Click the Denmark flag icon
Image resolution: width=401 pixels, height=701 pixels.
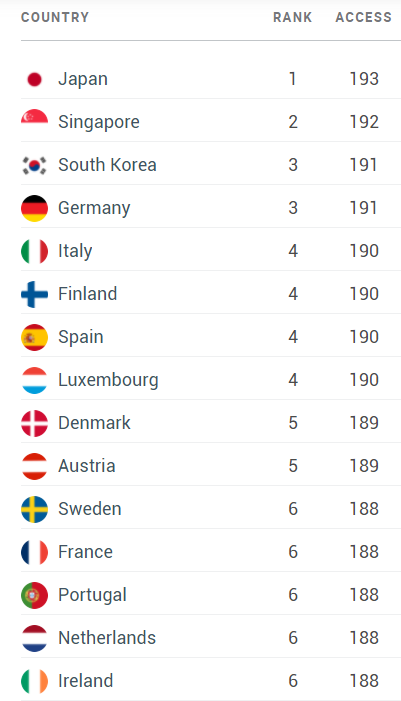[x=34, y=423]
